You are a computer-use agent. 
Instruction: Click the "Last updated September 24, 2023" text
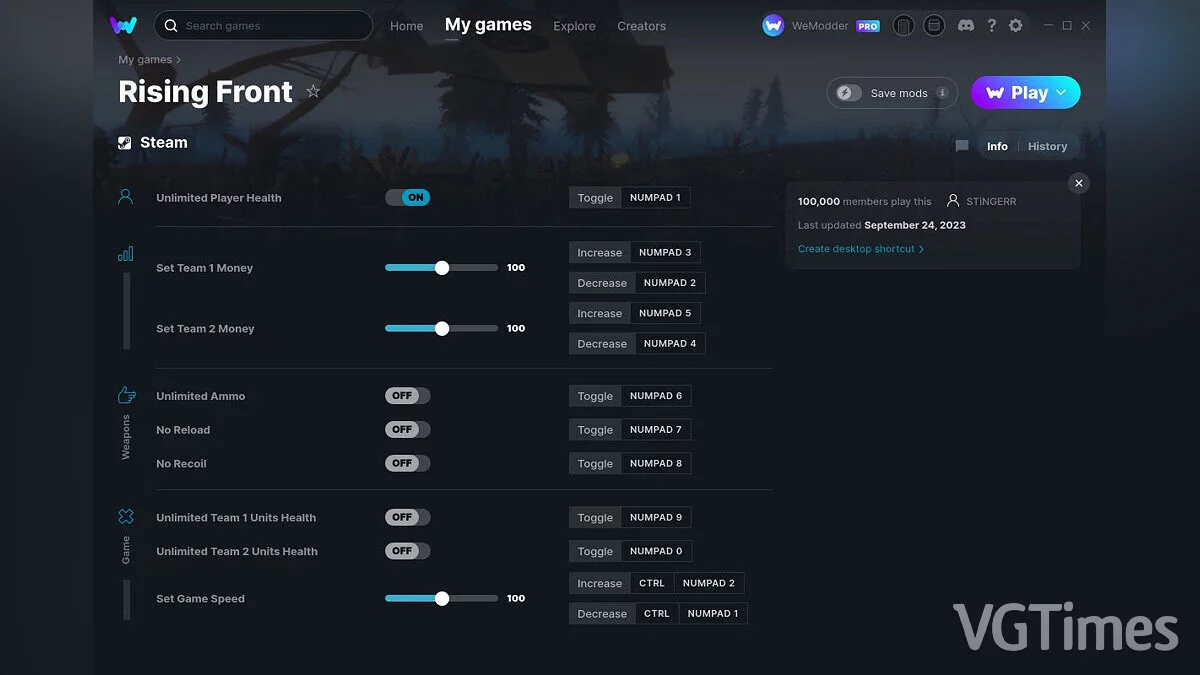pos(882,226)
